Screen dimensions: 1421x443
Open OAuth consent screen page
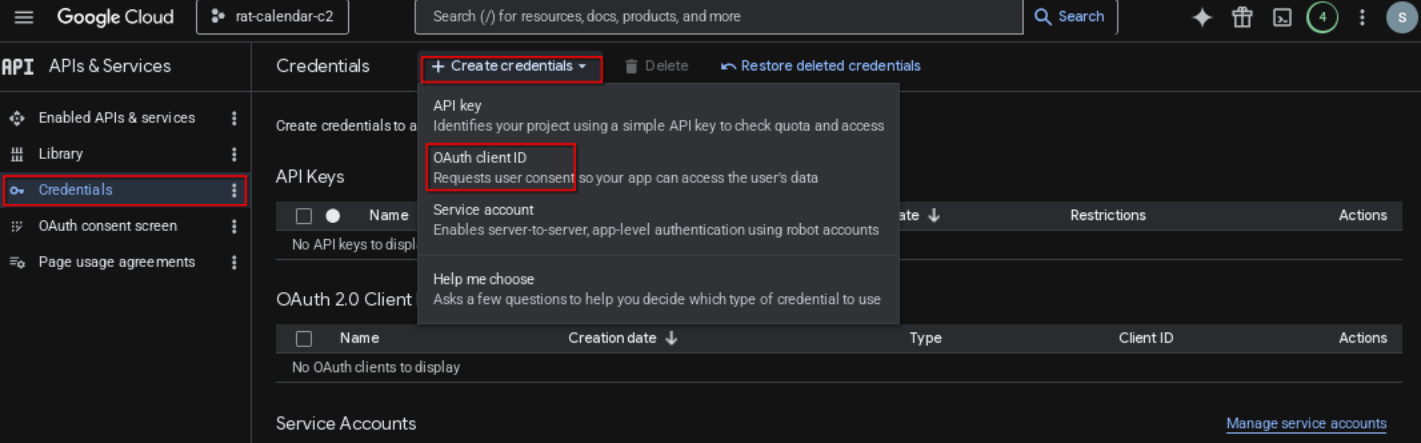[108, 226]
